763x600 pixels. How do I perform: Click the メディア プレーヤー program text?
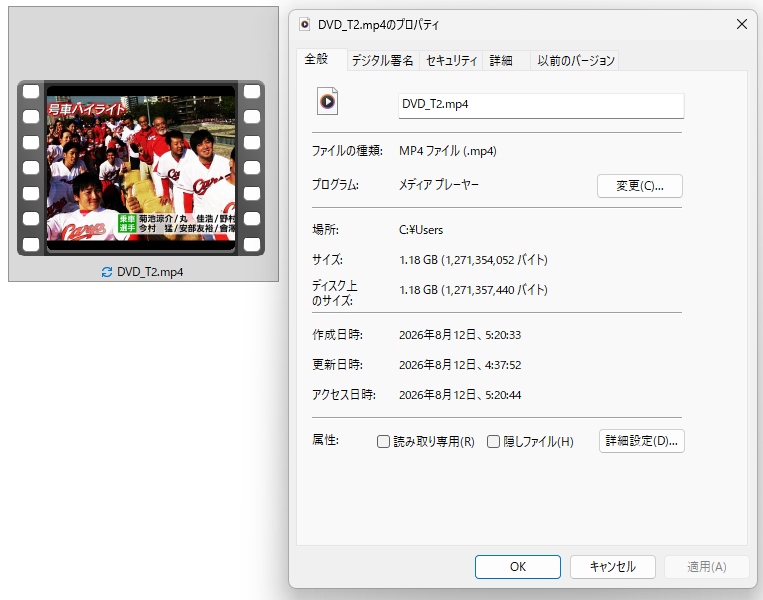click(439, 184)
